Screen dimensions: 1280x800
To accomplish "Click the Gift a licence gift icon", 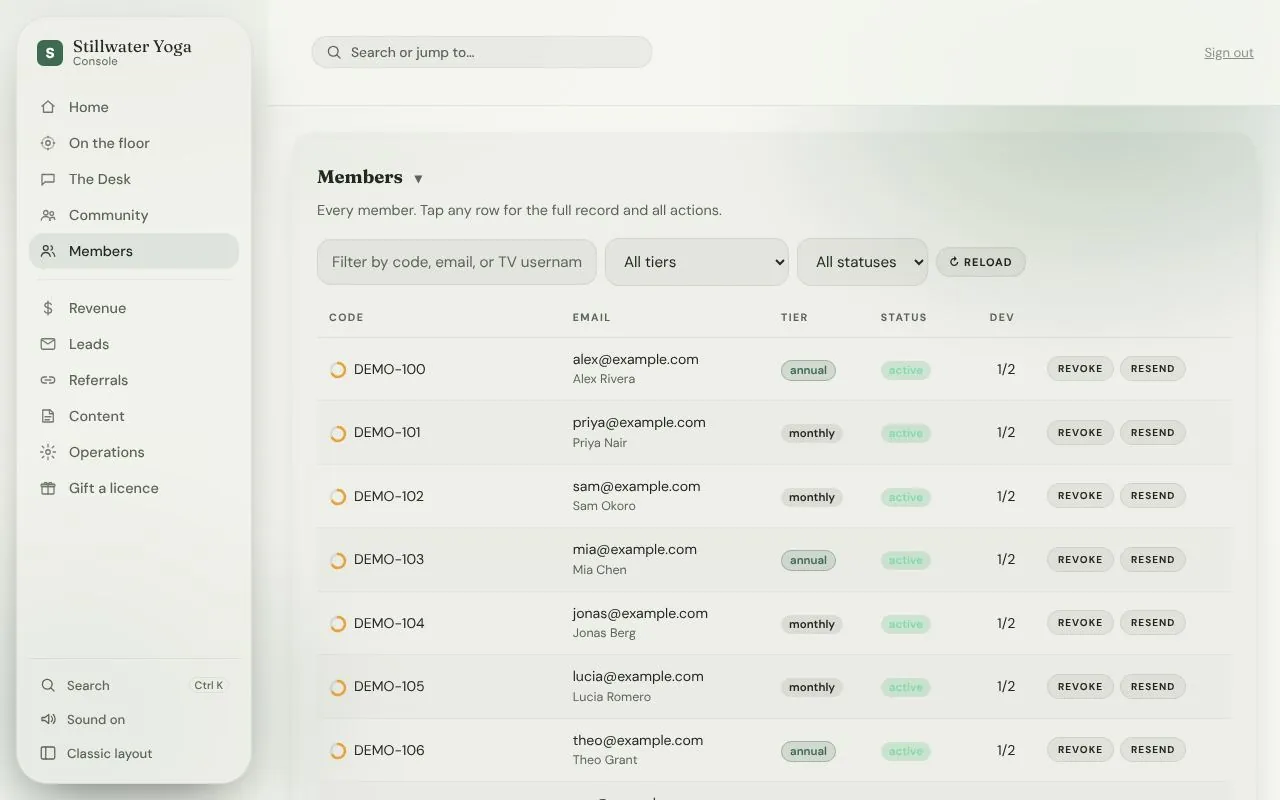I will pos(48,488).
